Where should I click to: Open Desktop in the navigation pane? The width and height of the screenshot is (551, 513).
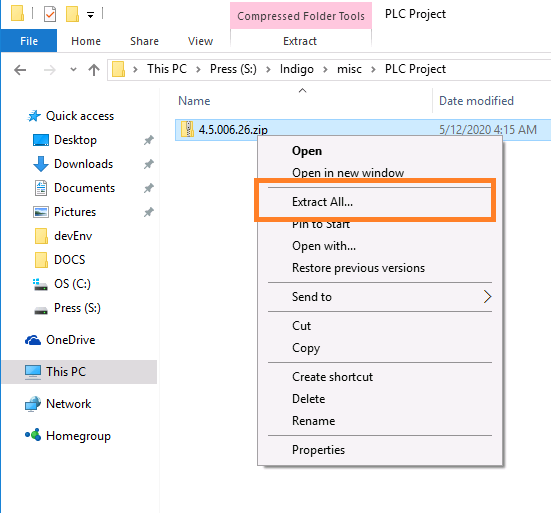[75, 140]
